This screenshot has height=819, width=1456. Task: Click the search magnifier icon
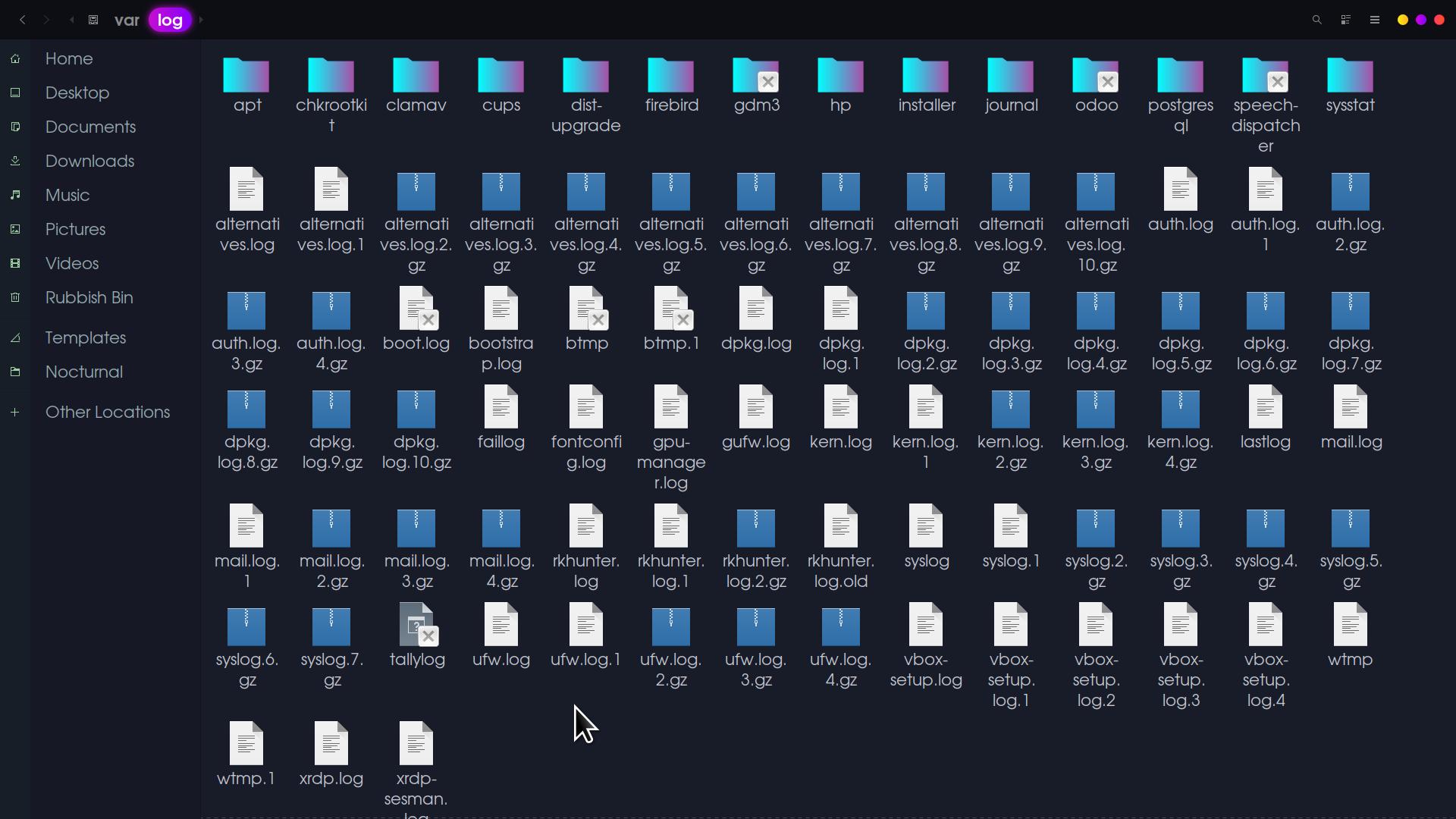tap(1317, 20)
